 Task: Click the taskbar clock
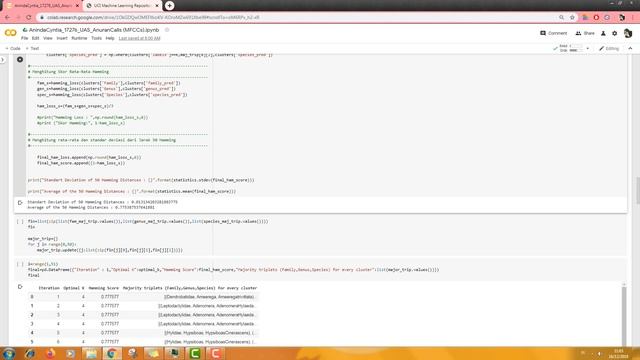pos(618,353)
